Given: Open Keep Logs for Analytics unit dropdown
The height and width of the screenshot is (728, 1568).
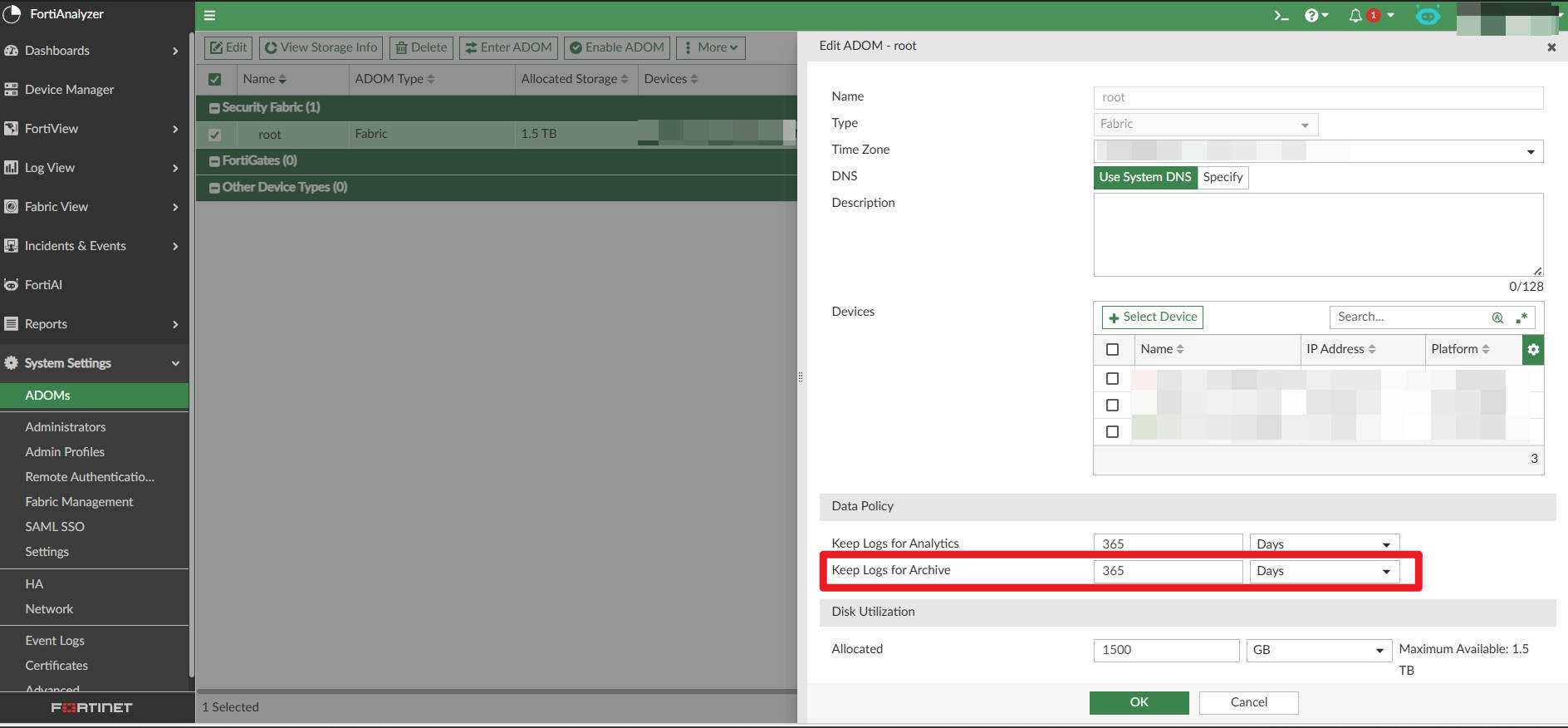Looking at the screenshot, I should click(x=1324, y=544).
